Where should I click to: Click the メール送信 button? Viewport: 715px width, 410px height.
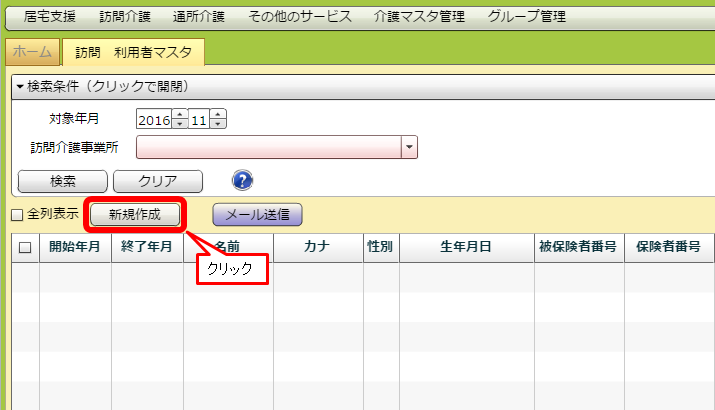coord(257,214)
